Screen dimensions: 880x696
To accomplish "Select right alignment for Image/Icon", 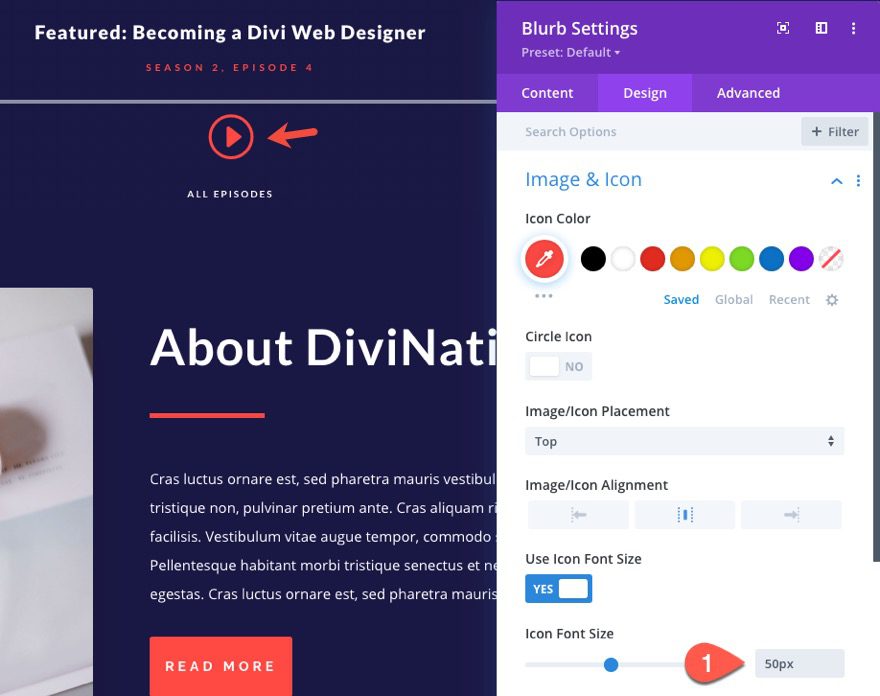I will click(x=791, y=513).
